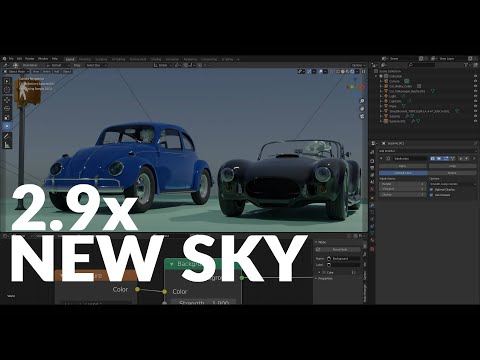
Task: Activate the Annotate pencil tool
Action: pos(7,136)
